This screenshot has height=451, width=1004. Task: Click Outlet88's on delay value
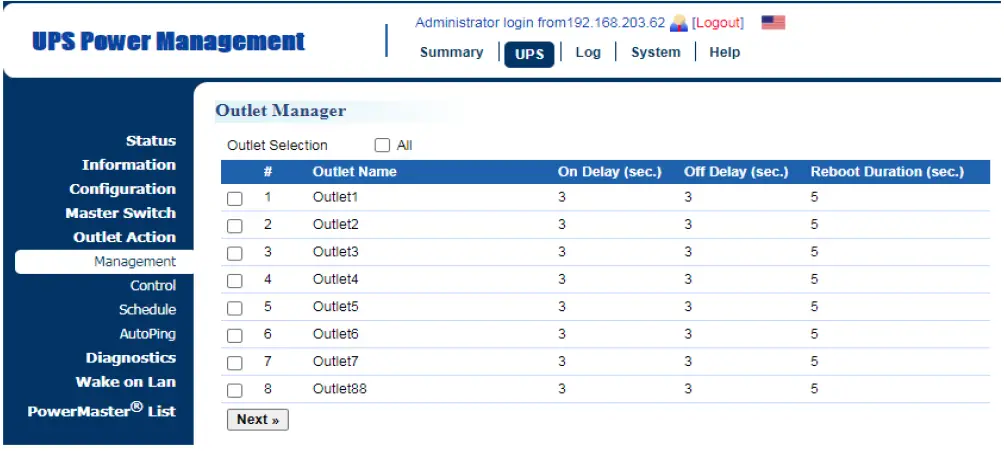pyautogui.click(x=562, y=389)
